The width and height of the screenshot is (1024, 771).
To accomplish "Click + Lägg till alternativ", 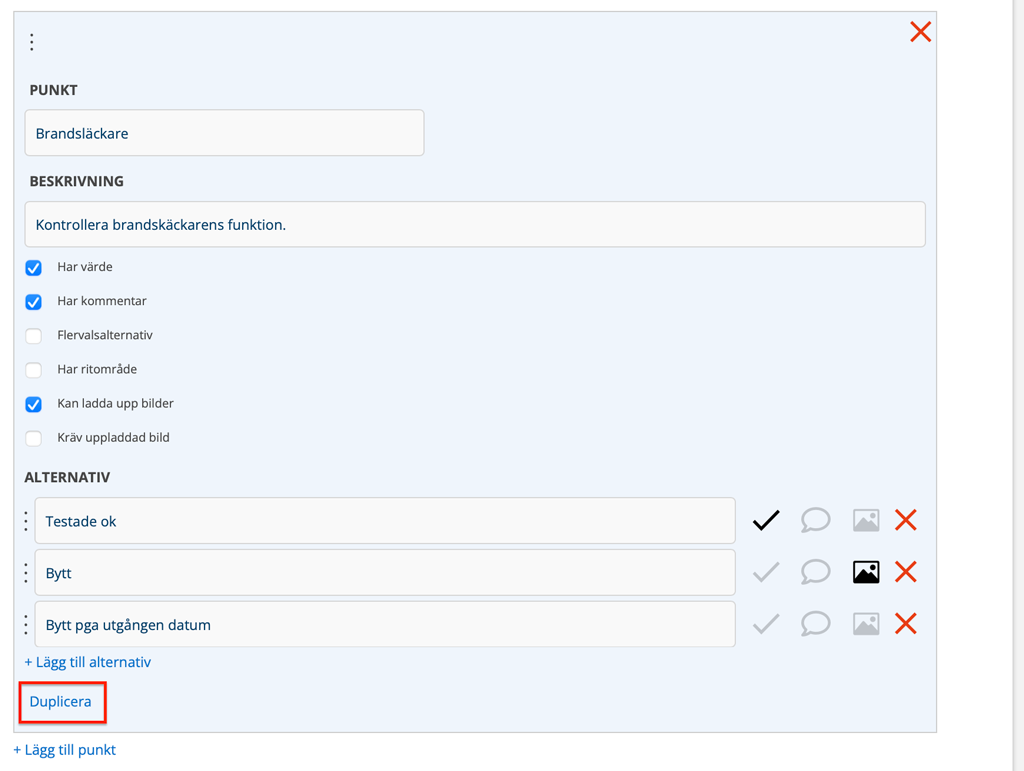I will (88, 662).
